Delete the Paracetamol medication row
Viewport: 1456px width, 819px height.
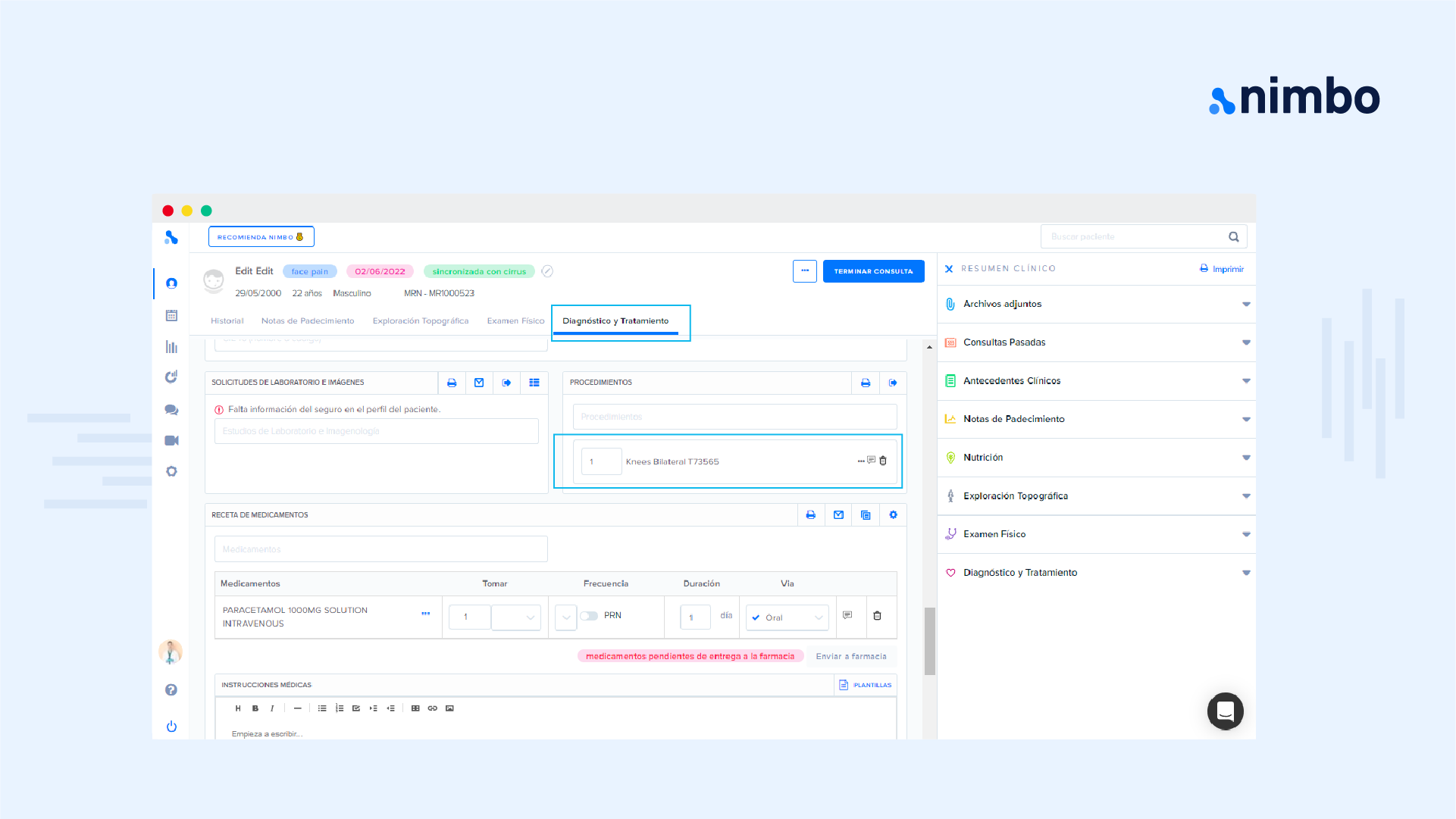point(877,616)
